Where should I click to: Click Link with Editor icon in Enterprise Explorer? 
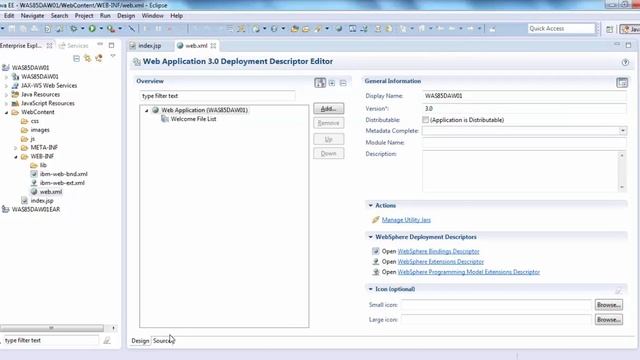(87, 59)
